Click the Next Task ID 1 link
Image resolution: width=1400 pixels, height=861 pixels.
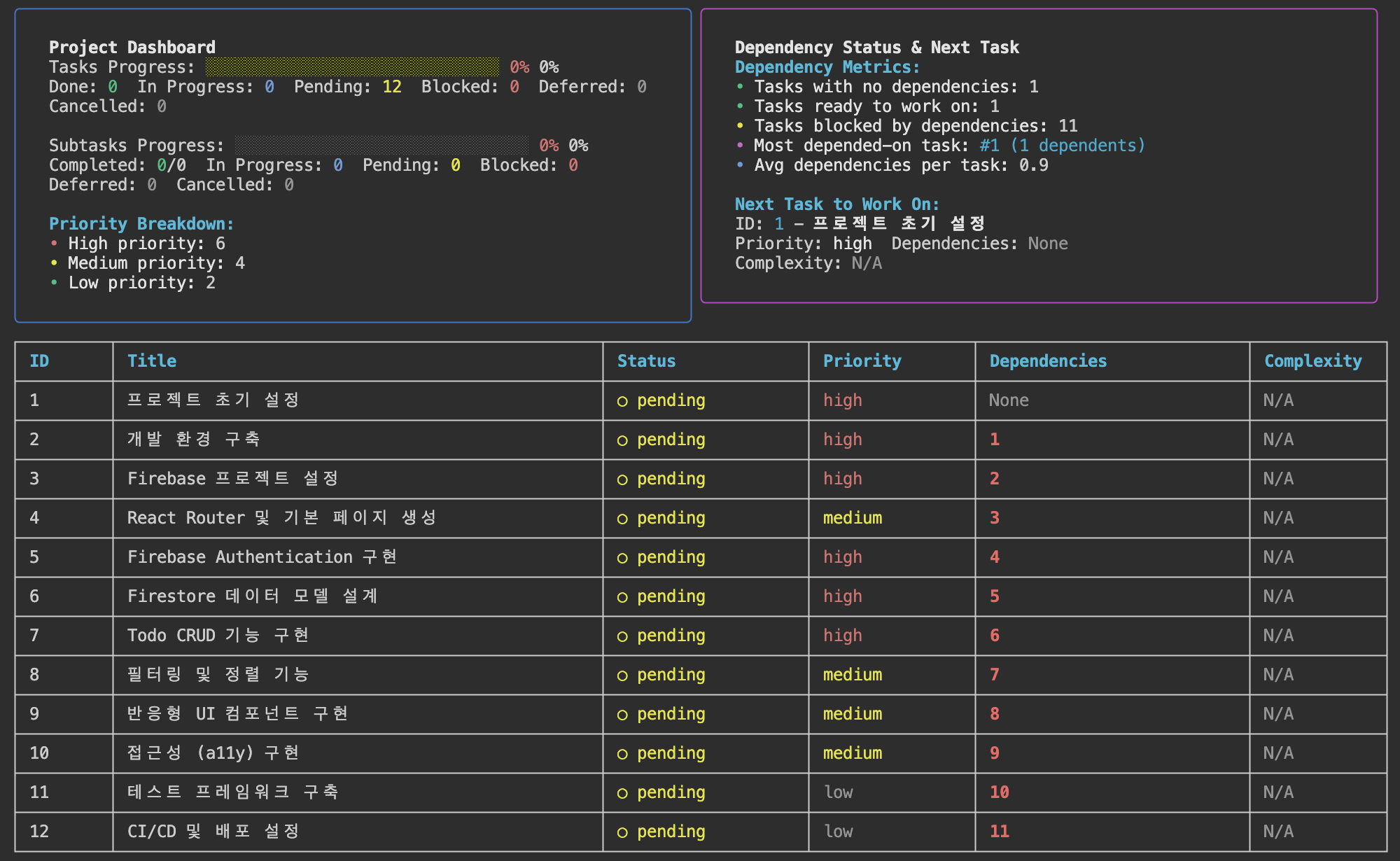[779, 224]
